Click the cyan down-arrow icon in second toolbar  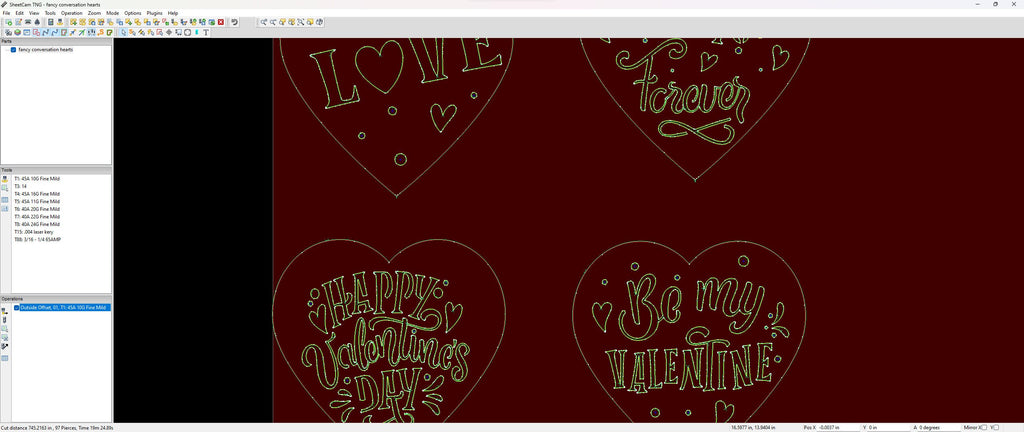(197, 32)
